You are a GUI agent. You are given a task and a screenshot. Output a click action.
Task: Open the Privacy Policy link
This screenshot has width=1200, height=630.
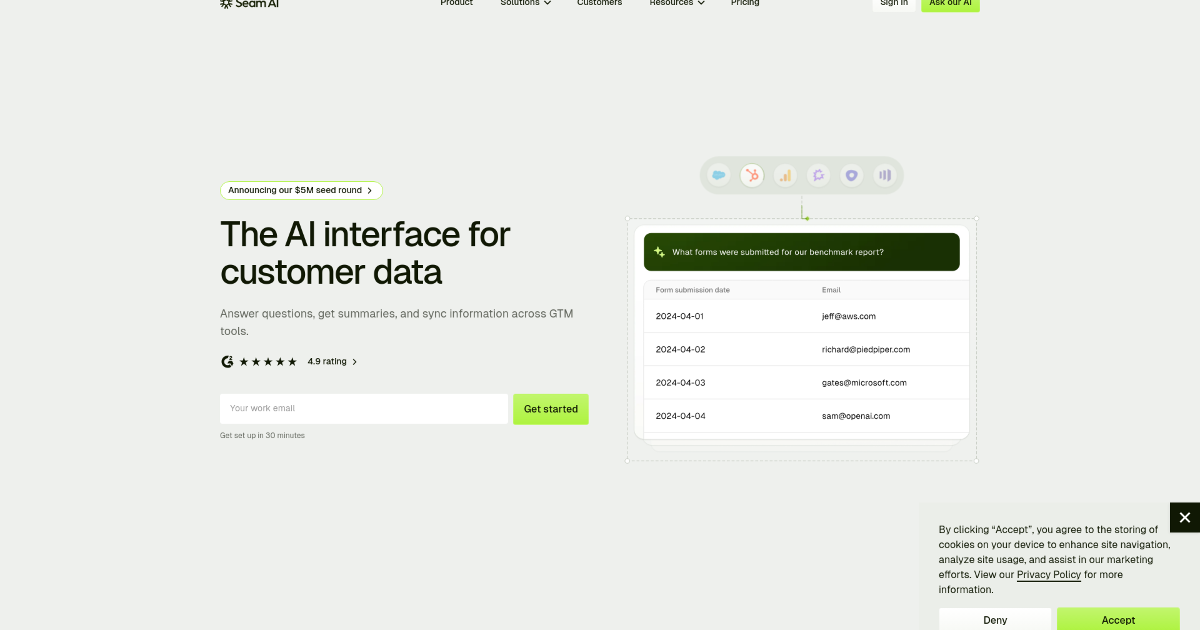coord(1048,575)
